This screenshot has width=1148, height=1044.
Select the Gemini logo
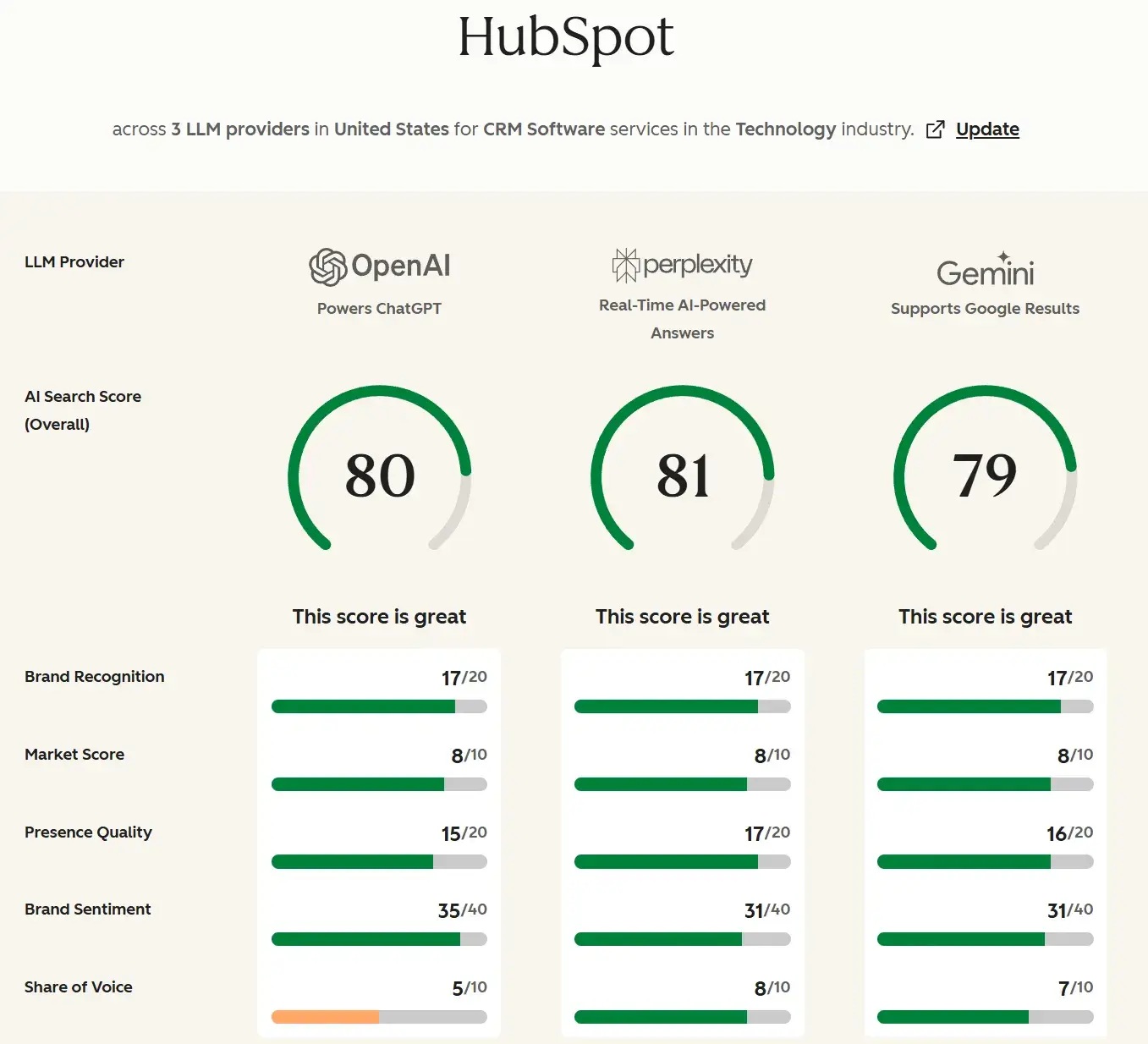click(x=986, y=270)
